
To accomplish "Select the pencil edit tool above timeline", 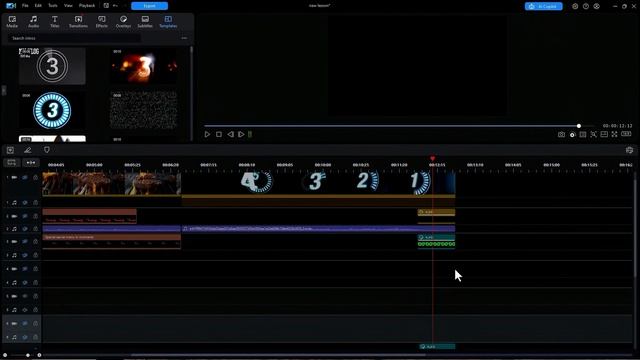I will 28,150.
